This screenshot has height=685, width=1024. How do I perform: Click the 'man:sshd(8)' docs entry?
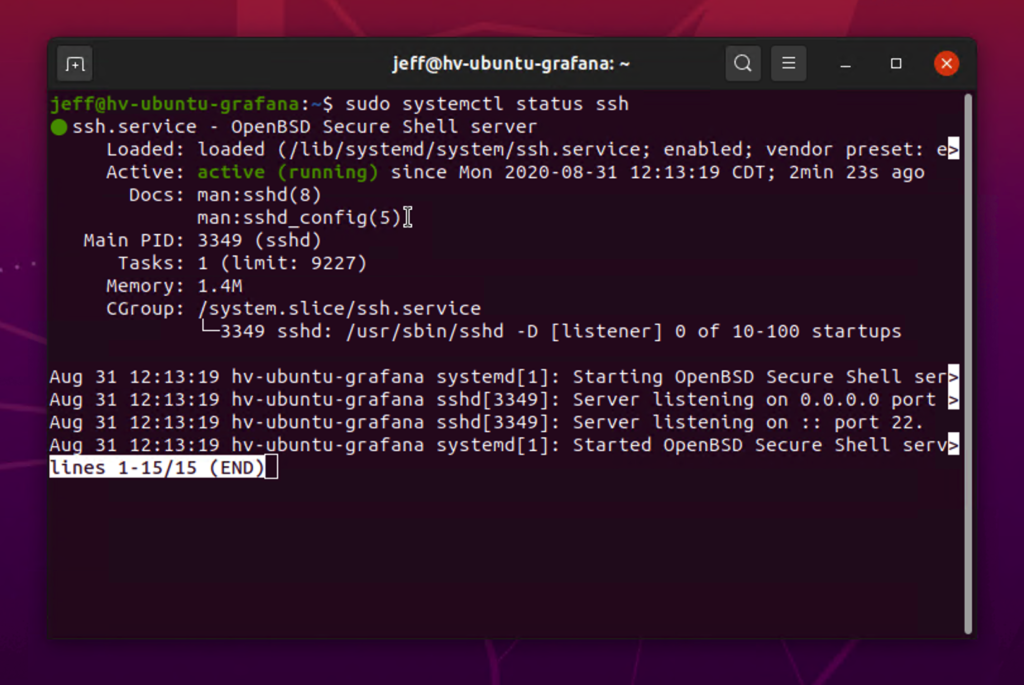[x=259, y=195]
